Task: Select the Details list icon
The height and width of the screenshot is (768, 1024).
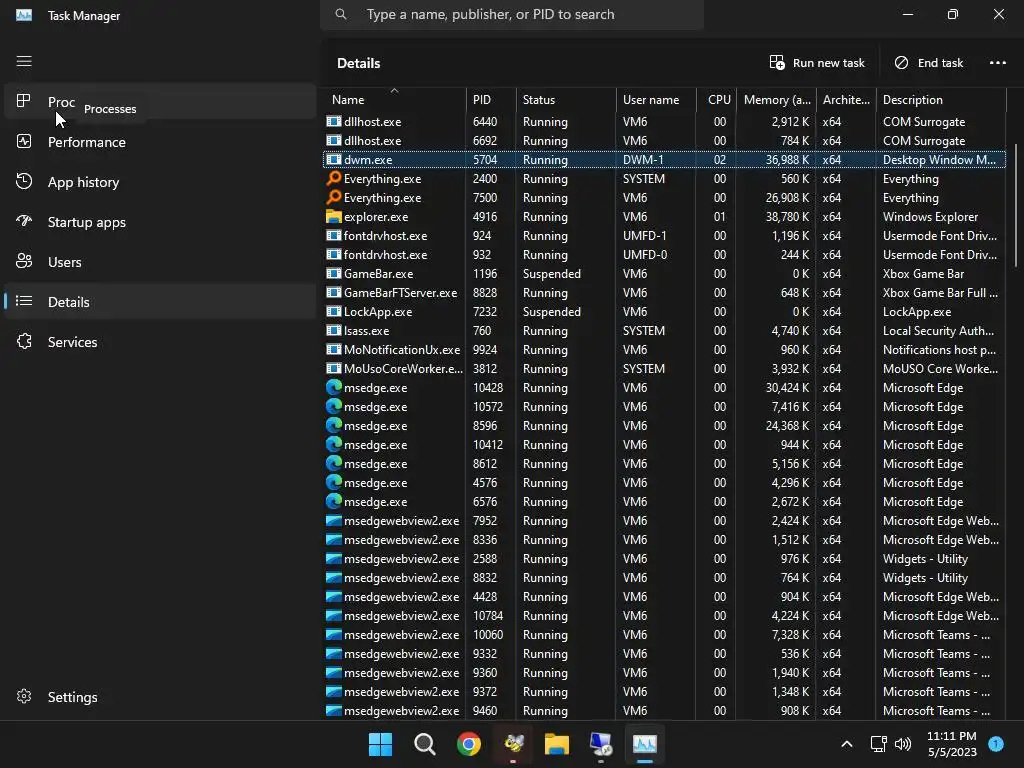Action: (x=24, y=301)
